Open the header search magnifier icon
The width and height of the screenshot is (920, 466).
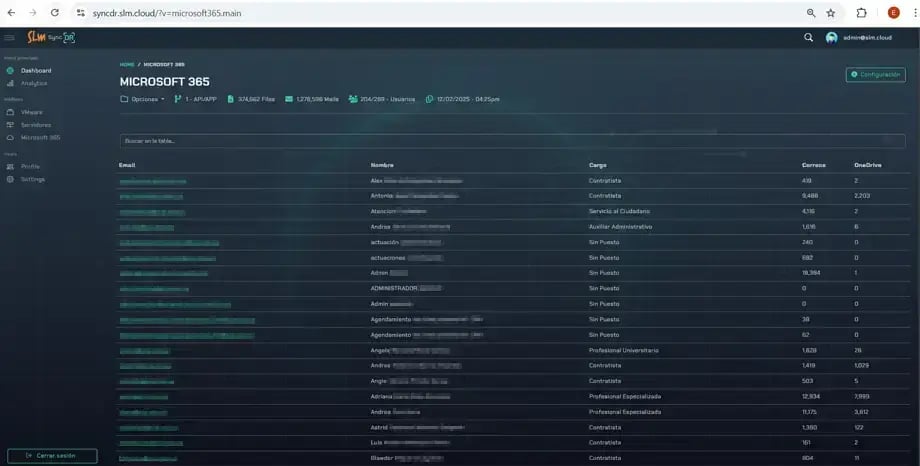(x=808, y=38)
